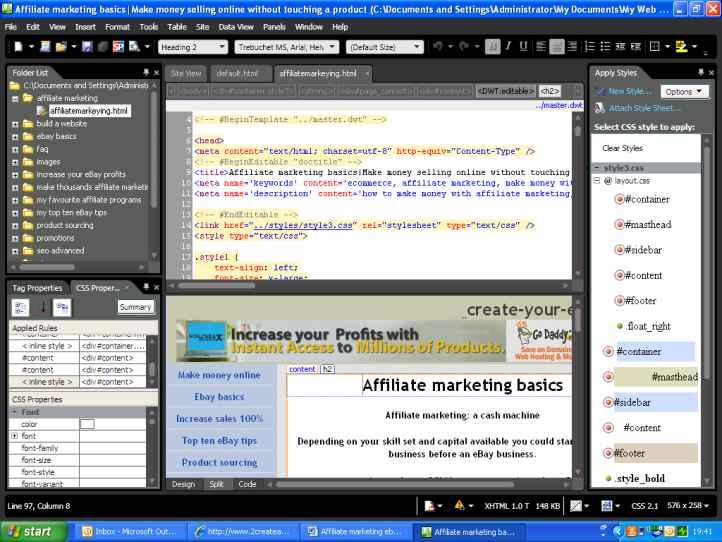The height and width of the screenshot is (542, 722).
Task: Open the eBay basics folder
Action: pos(56,136)
